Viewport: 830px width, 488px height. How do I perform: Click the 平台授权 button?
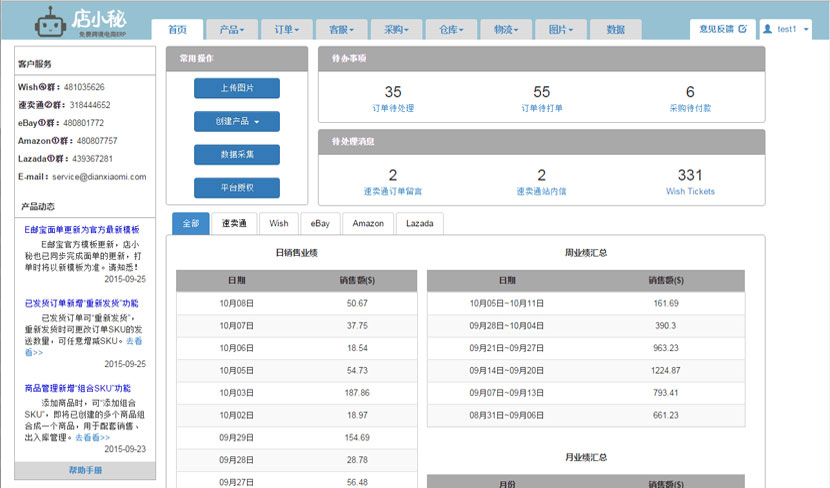coord(237,188)
